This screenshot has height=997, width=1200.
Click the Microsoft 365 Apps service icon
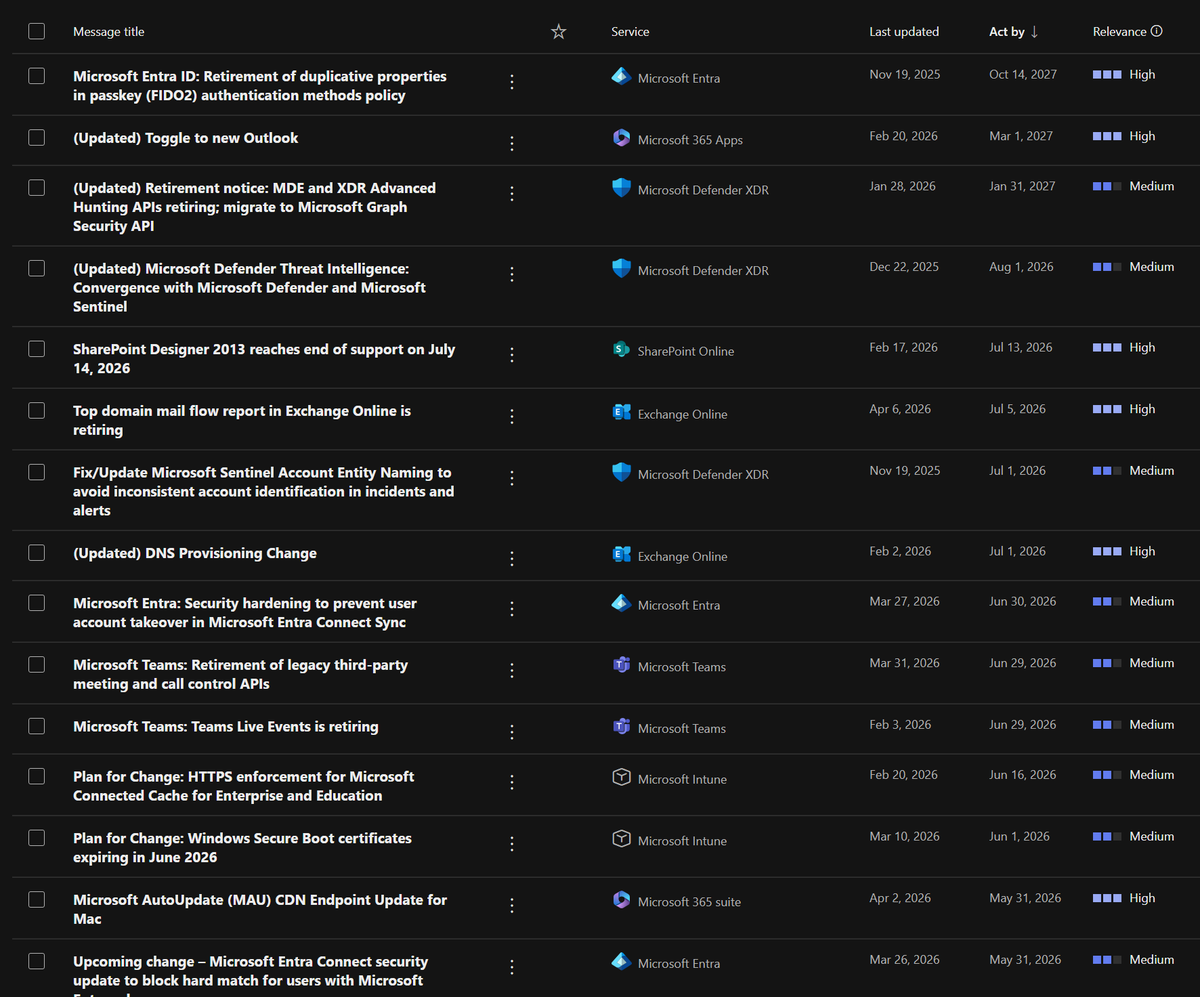[x=621, y=138]
